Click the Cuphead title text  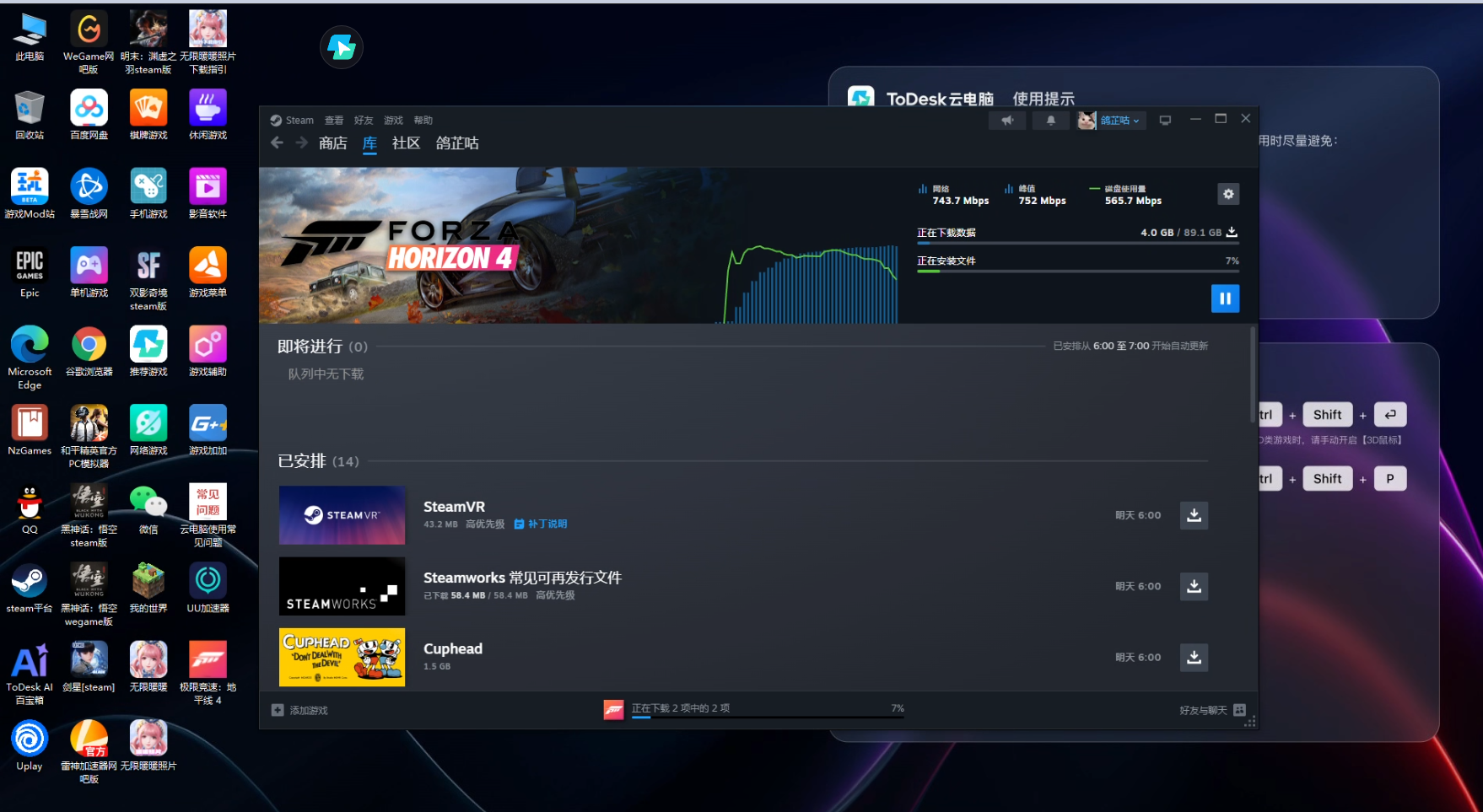(453, 648)
